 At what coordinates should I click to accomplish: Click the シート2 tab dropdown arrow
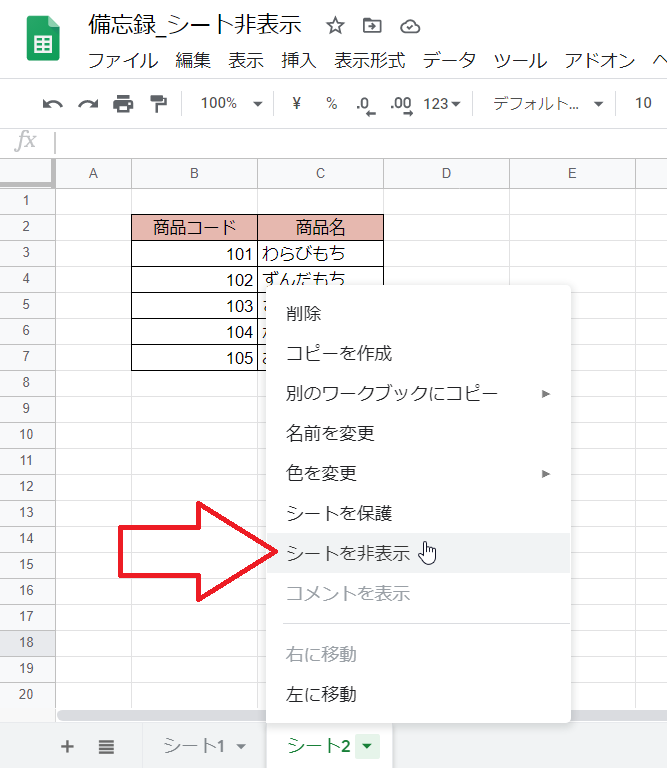click(367, 746)
